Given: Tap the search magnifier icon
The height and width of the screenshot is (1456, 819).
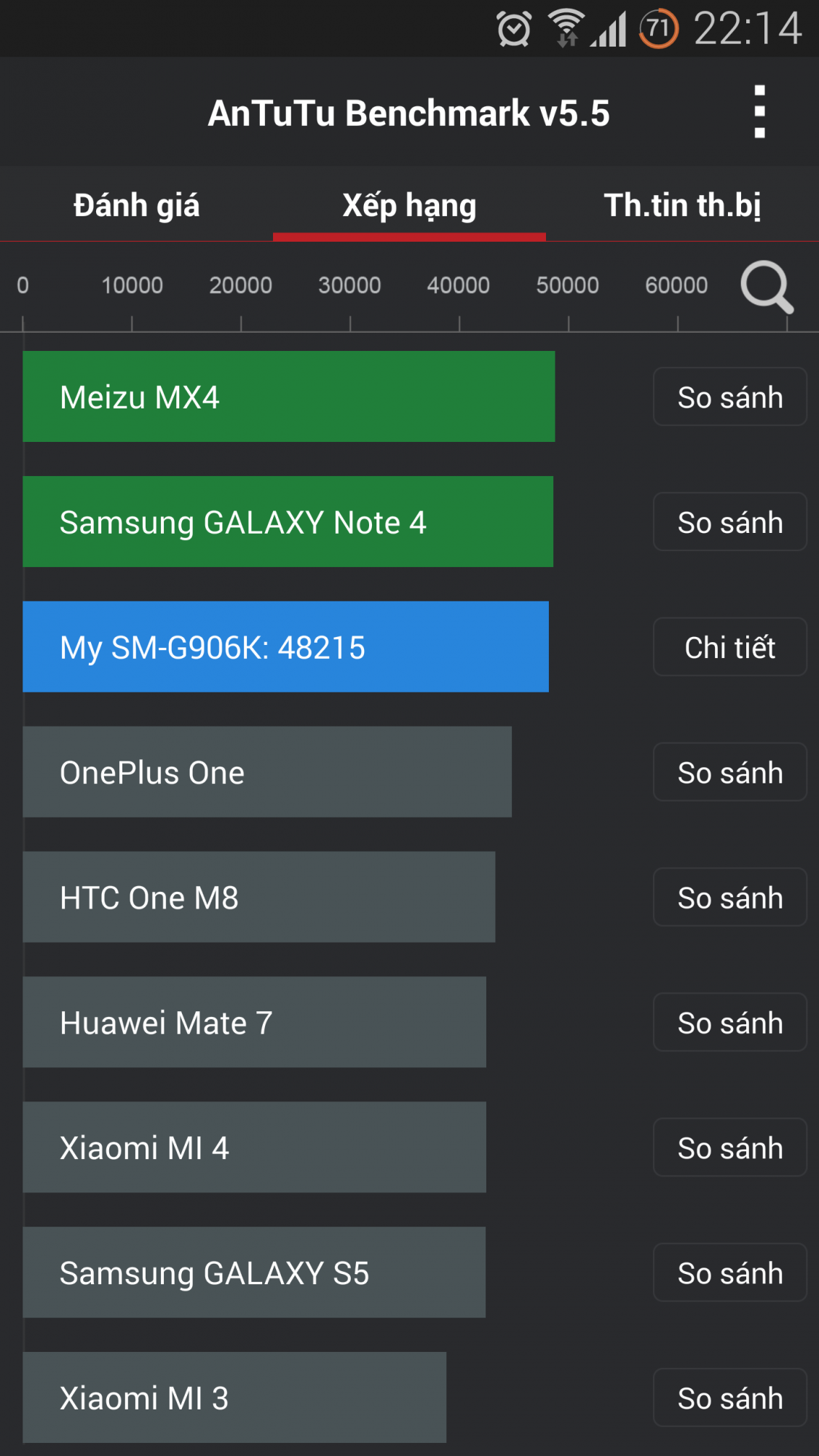Looking at the screenshot, I should (766, 288).
